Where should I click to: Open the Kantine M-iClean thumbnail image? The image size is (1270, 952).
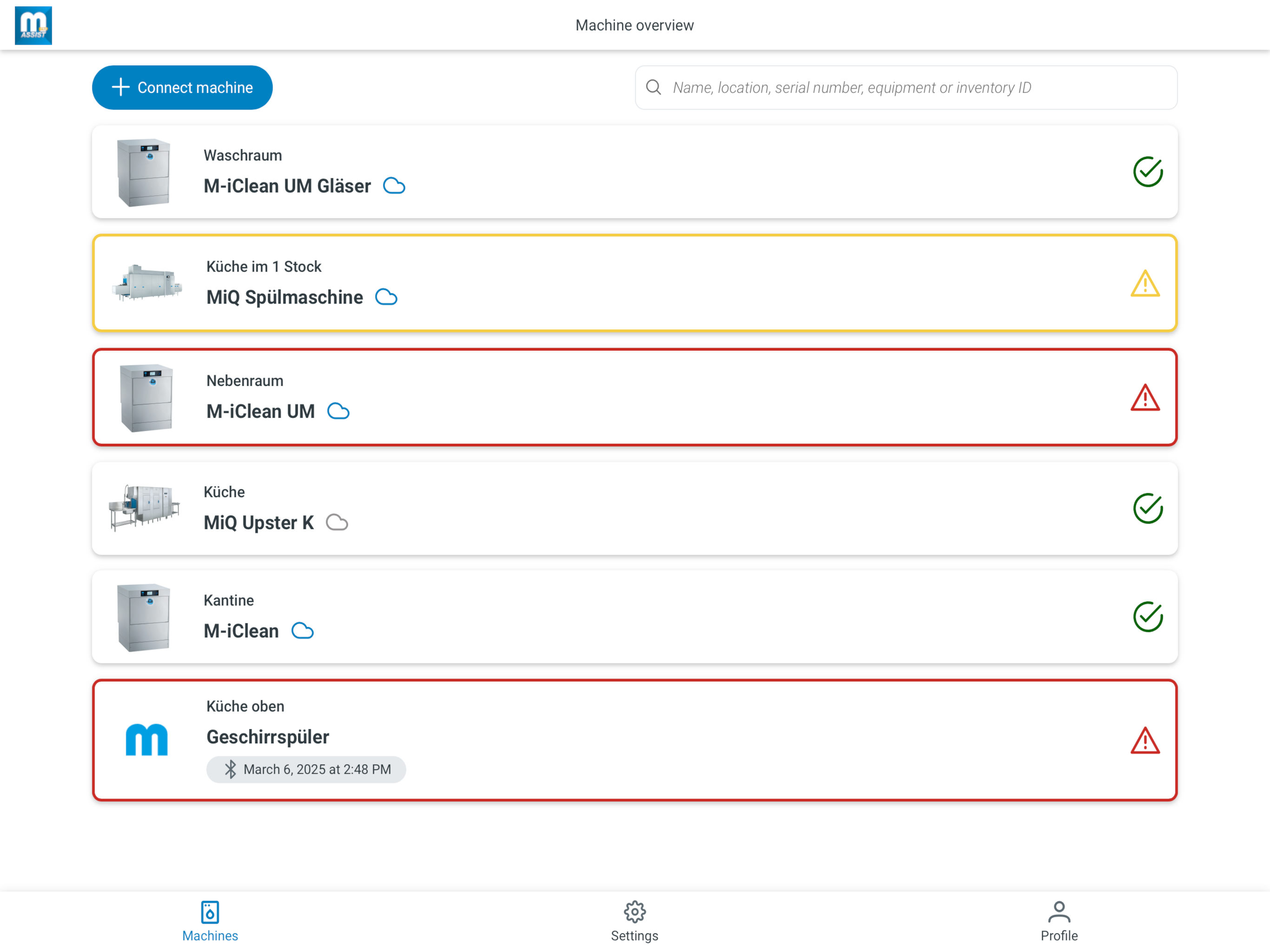pos(144,617)
